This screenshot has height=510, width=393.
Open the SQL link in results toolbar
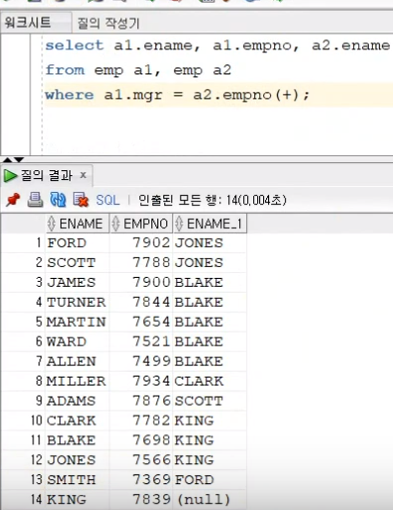[x=107, y=200]
